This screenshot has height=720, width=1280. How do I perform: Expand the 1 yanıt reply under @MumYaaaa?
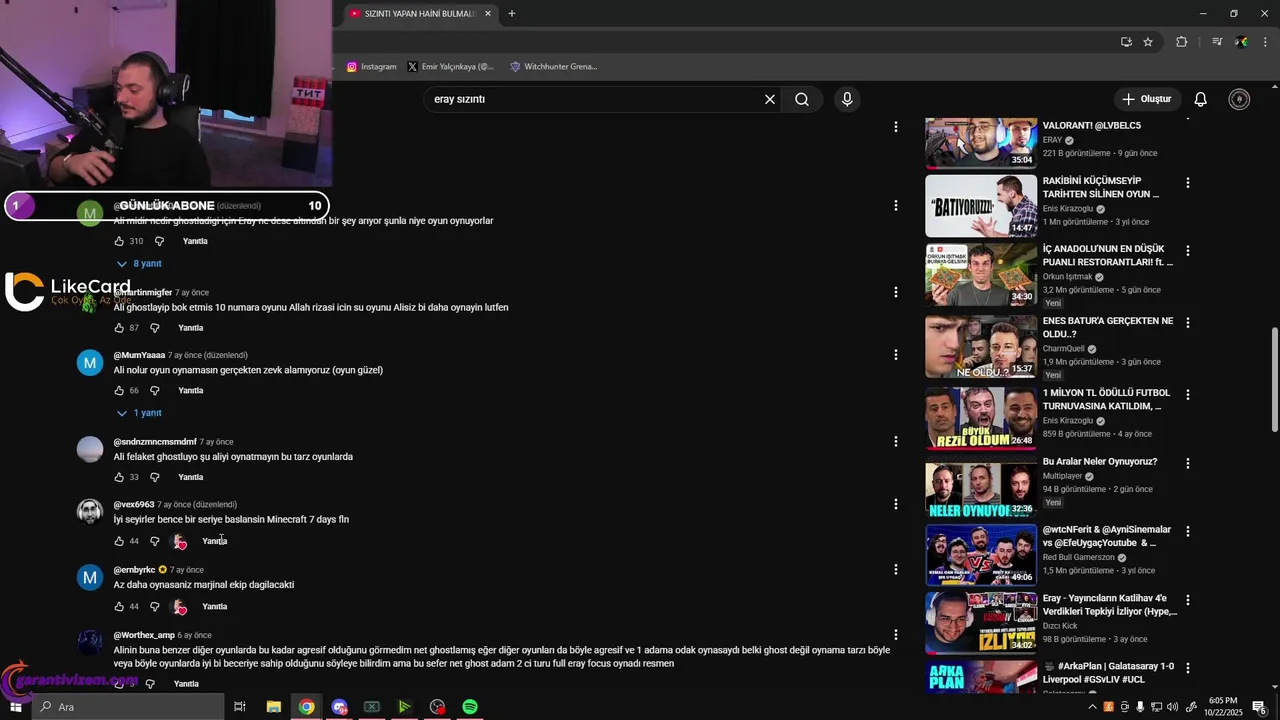point(139,413)
